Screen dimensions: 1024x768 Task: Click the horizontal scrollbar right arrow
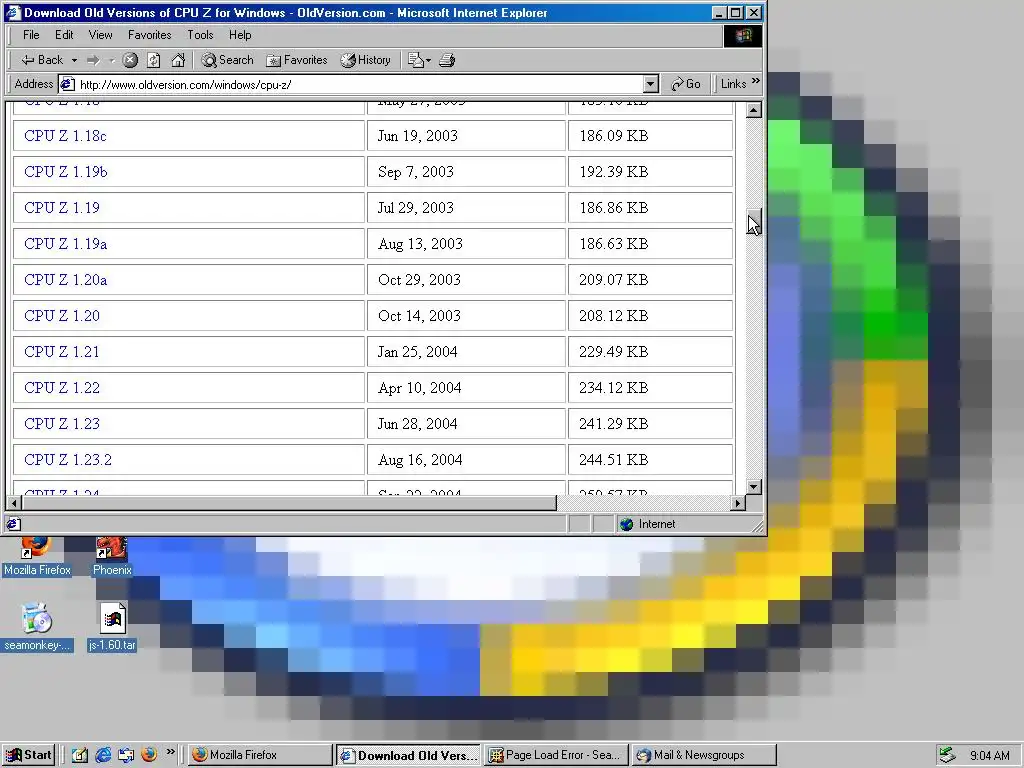tap(738, 503)
